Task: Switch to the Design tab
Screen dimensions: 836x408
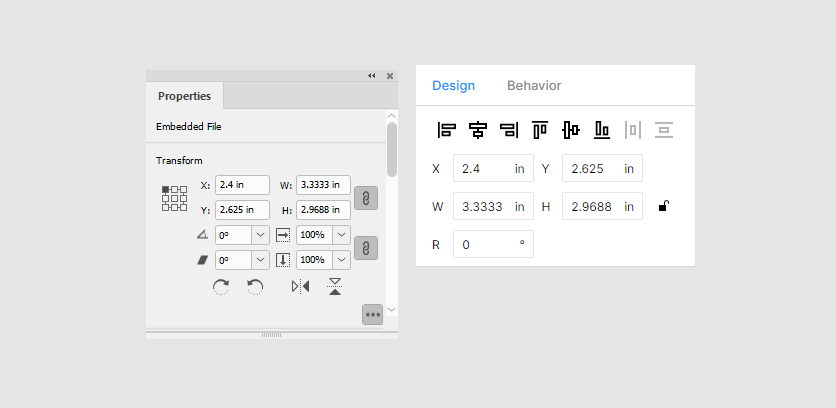Action: [453, 85]
